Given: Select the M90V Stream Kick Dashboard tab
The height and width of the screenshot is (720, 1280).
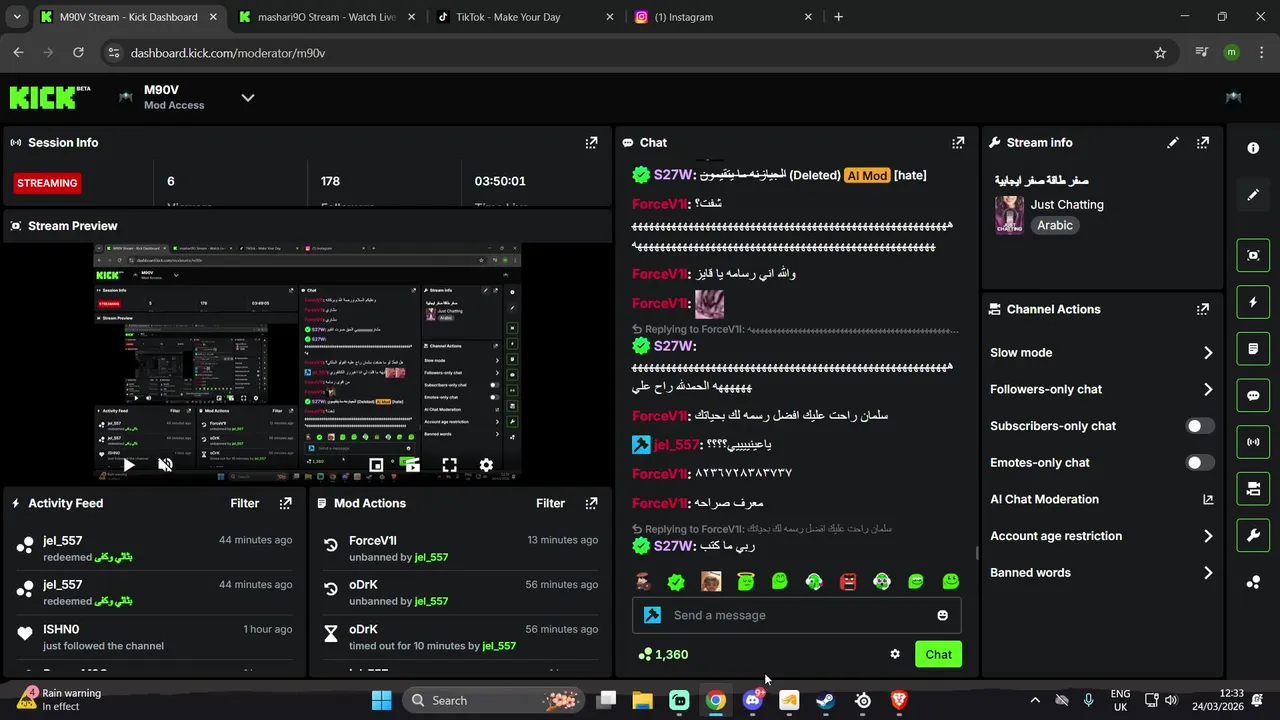Looking at the screenshot, I should 128,17.
